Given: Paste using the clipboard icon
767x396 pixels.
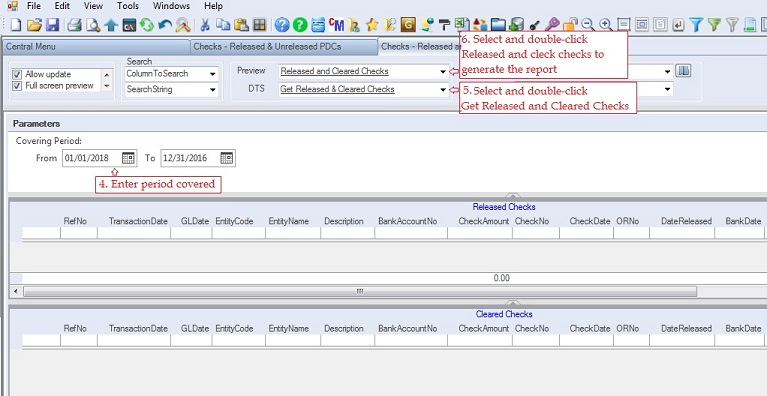Looking at the screenshot, I should tap(241, 24).
